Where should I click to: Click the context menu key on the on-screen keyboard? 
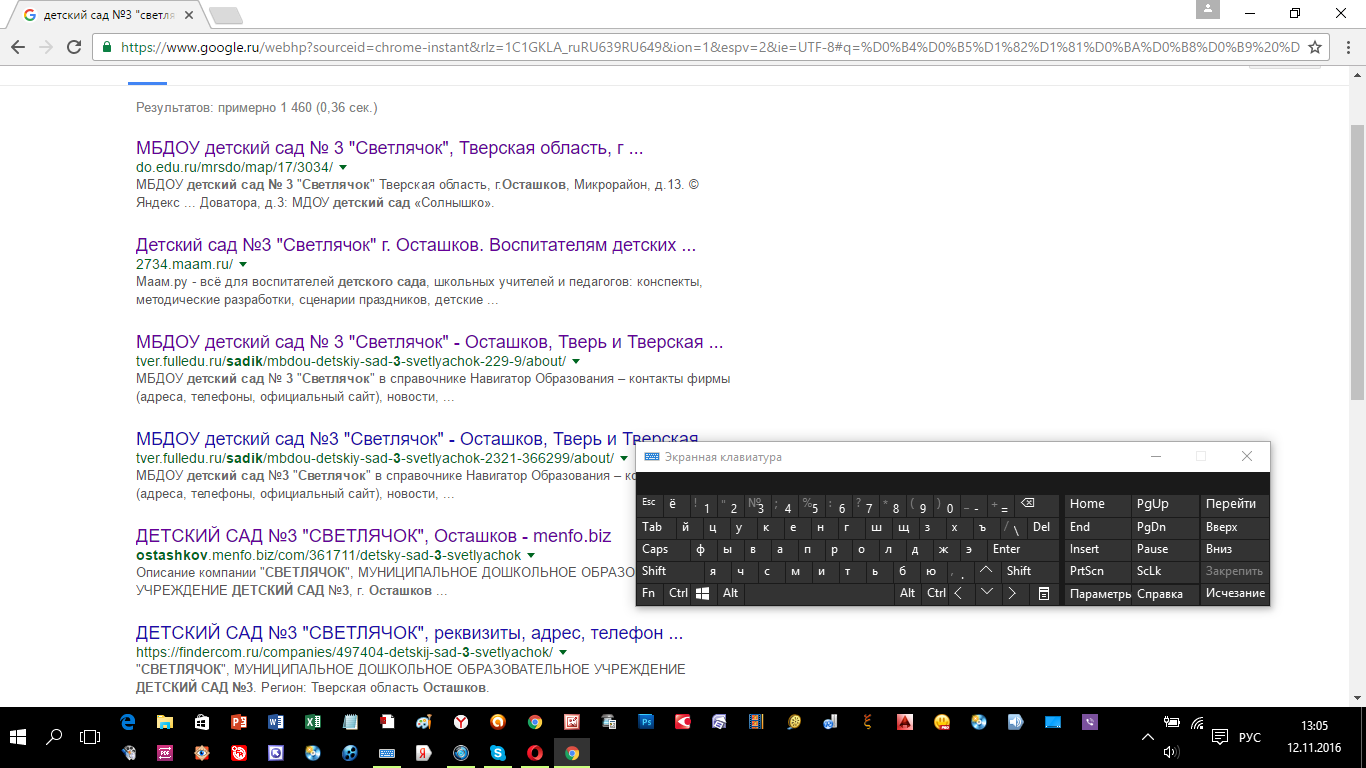tap(1043, 593)
